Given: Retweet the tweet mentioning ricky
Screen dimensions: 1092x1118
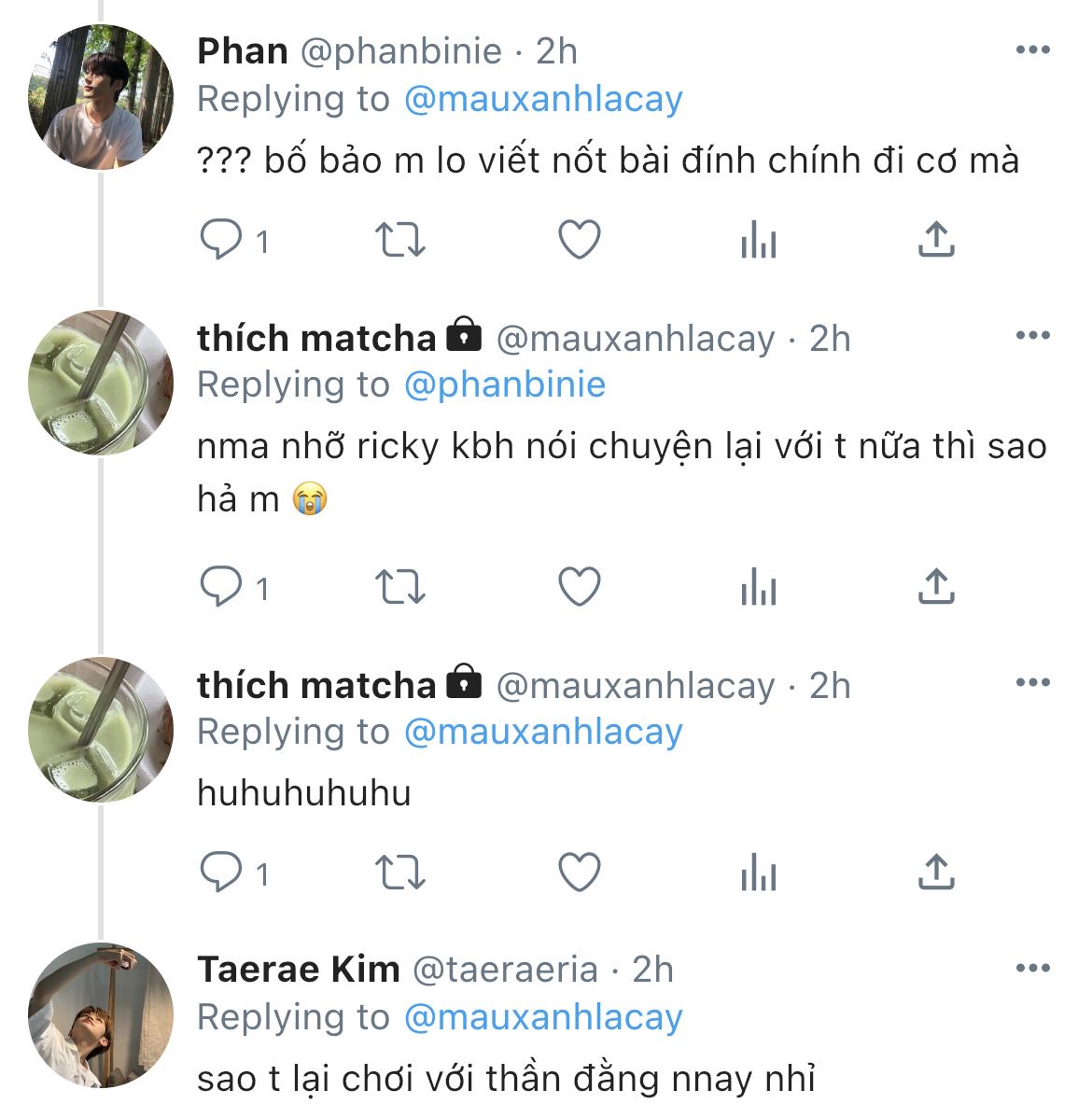Looking at the screenshot, I should 399,587.
